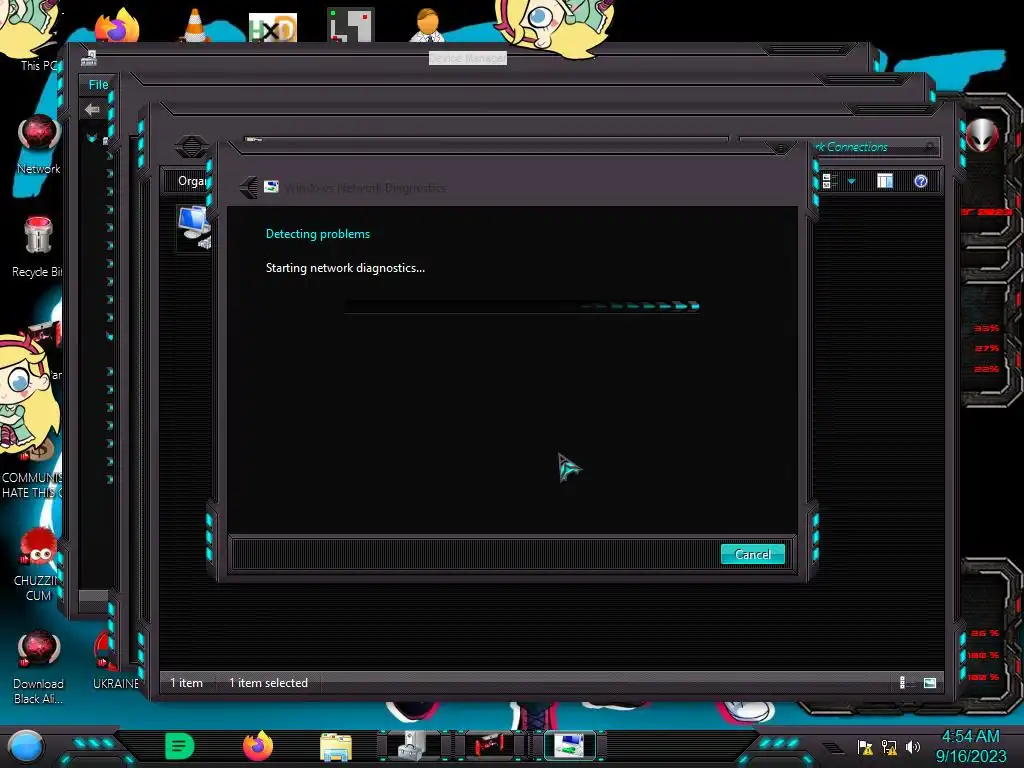This screenshot has width=1024, height=768.
Task: Switch to large icons view via status bar
Action: [930, 682]
